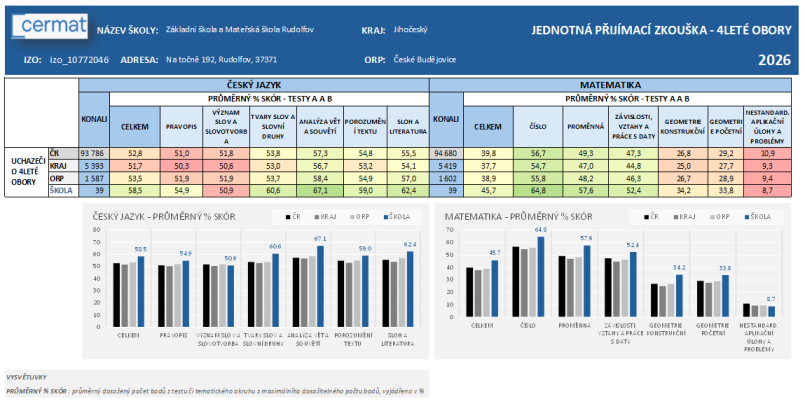Click the KRAJ cell value 25,0
The height and width of the screenshot is (406, 805).
coord(683,166)
